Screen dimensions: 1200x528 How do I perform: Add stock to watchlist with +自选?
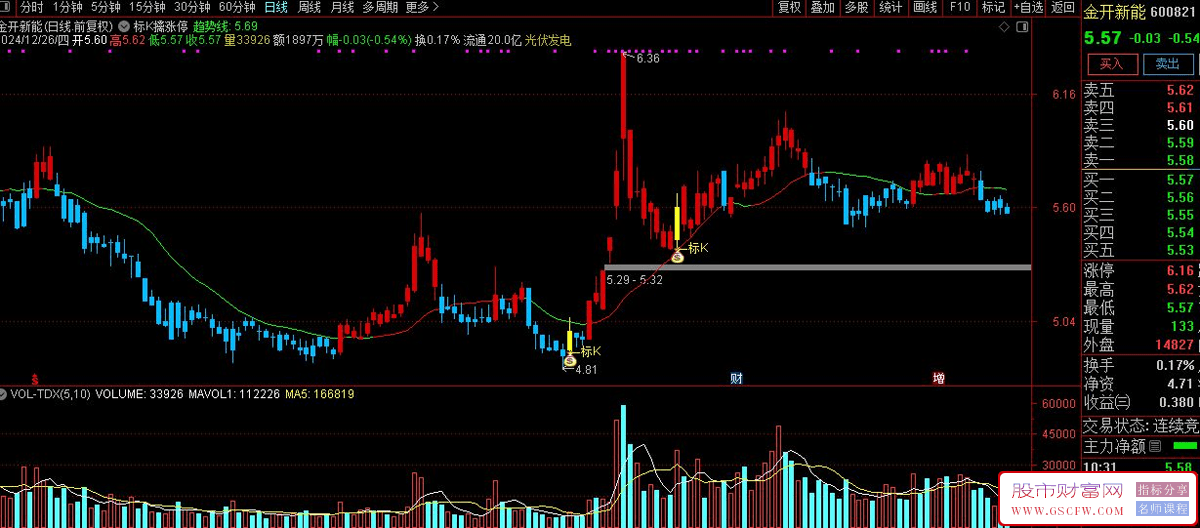click(1027, 7)
